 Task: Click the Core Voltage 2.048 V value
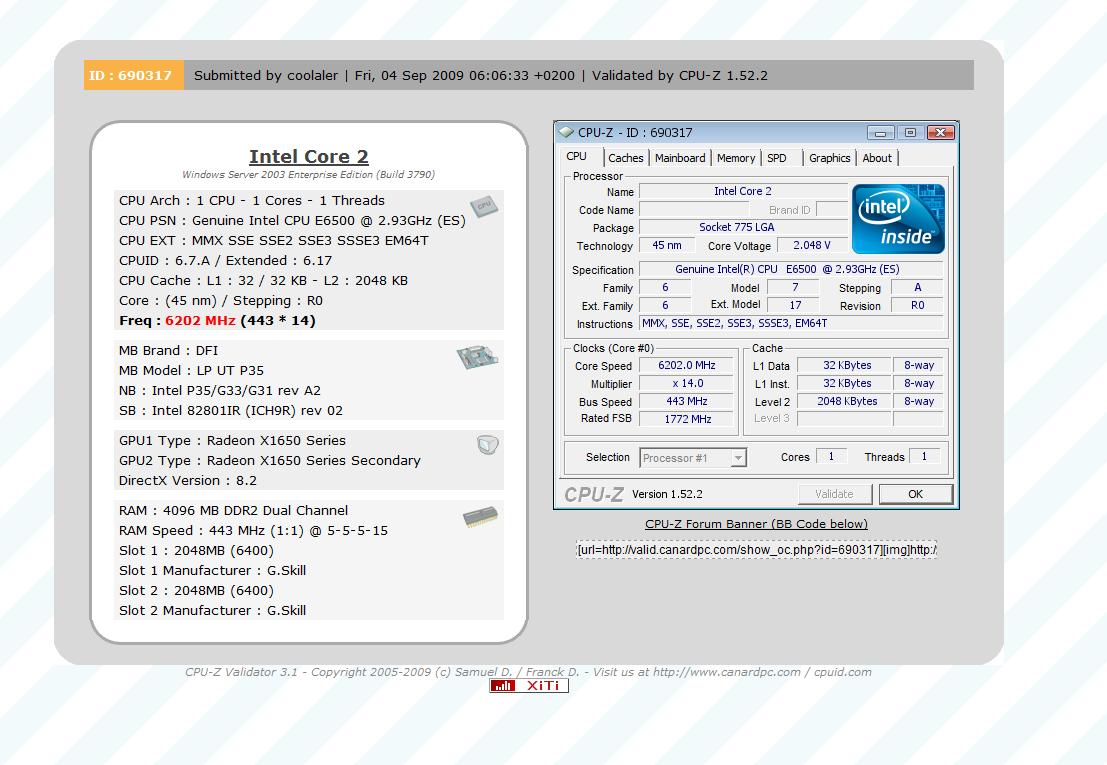812,246
